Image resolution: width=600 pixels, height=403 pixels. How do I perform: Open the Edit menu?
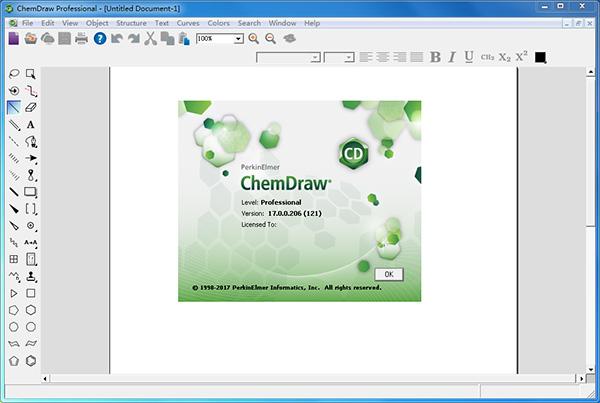[47, 23]
